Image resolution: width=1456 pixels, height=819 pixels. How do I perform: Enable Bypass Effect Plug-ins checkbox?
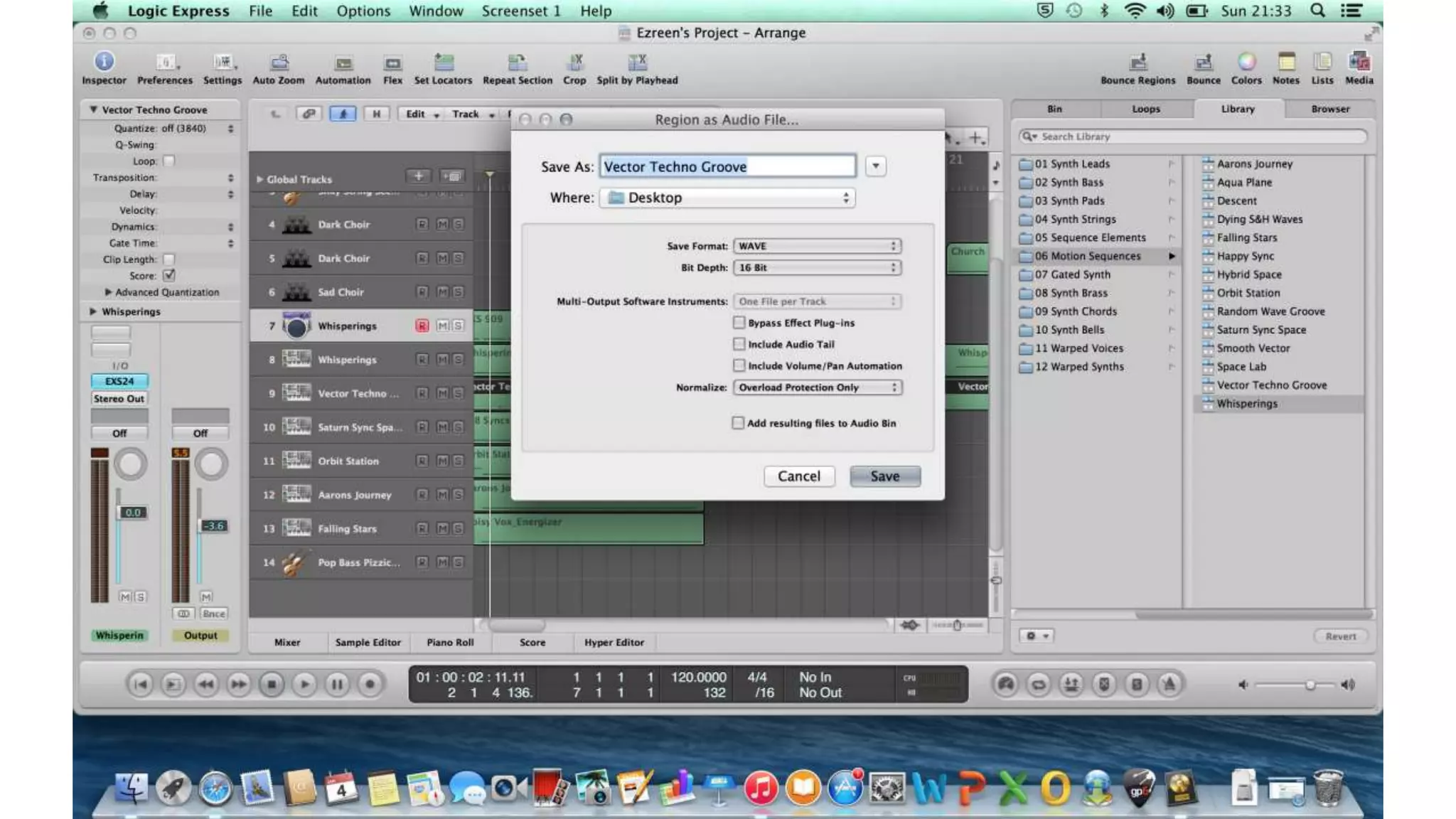[739, 323]
